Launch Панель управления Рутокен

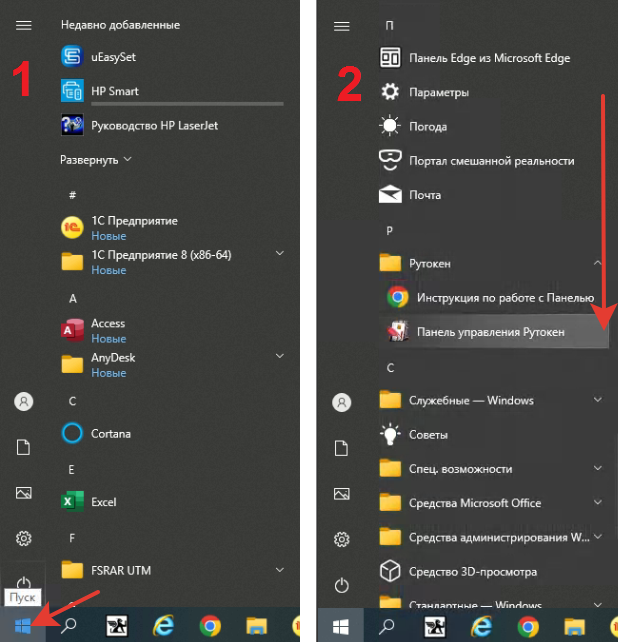tap(493, 332)
